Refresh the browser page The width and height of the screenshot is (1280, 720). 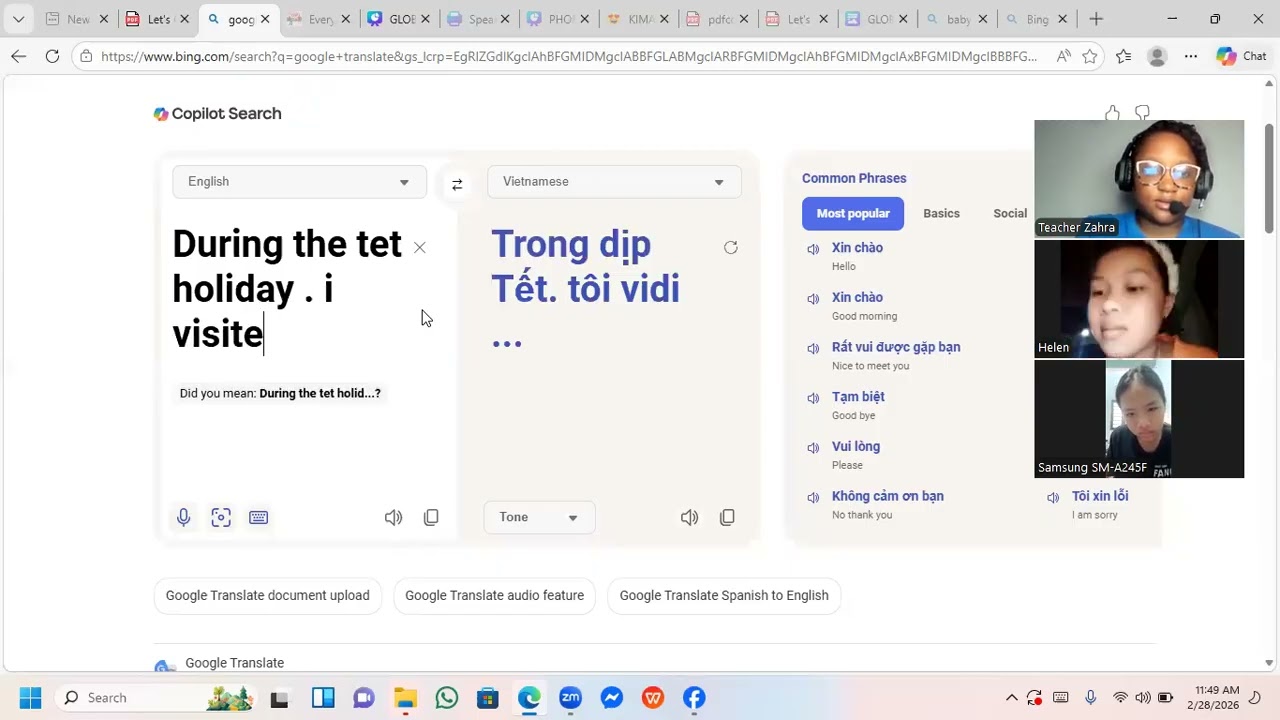click(x=52, y=56)
